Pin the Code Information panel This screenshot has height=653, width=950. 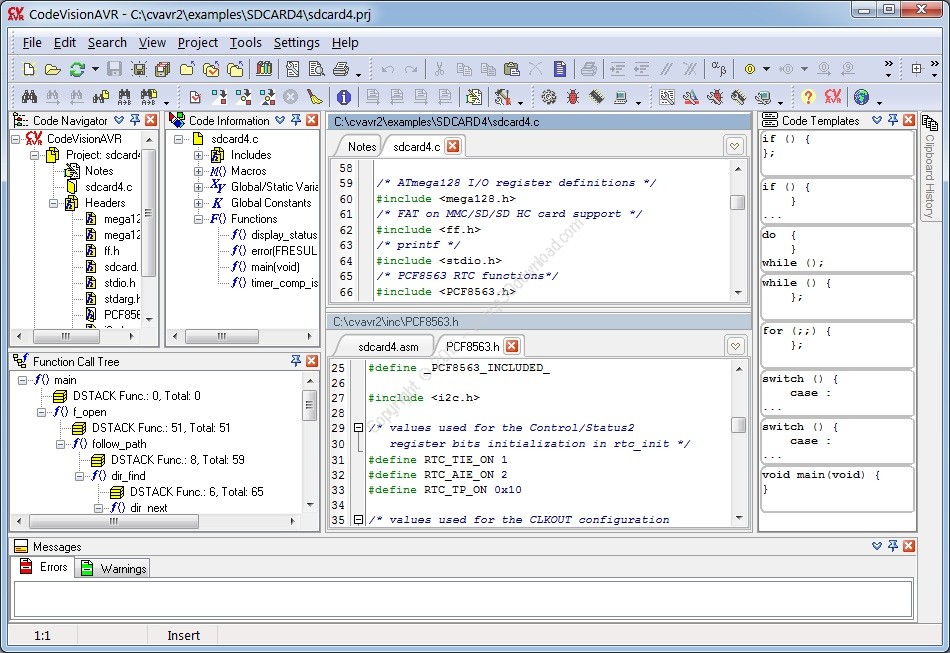coord(296,120)
